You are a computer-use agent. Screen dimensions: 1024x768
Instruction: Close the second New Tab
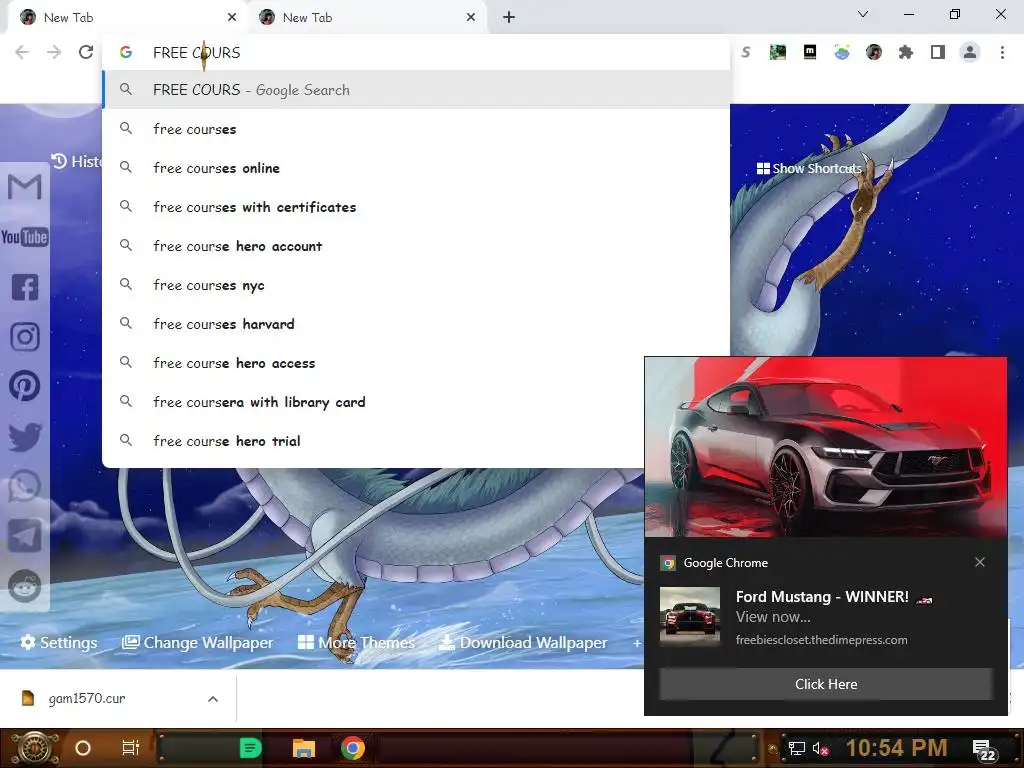(x=471, y=18)
